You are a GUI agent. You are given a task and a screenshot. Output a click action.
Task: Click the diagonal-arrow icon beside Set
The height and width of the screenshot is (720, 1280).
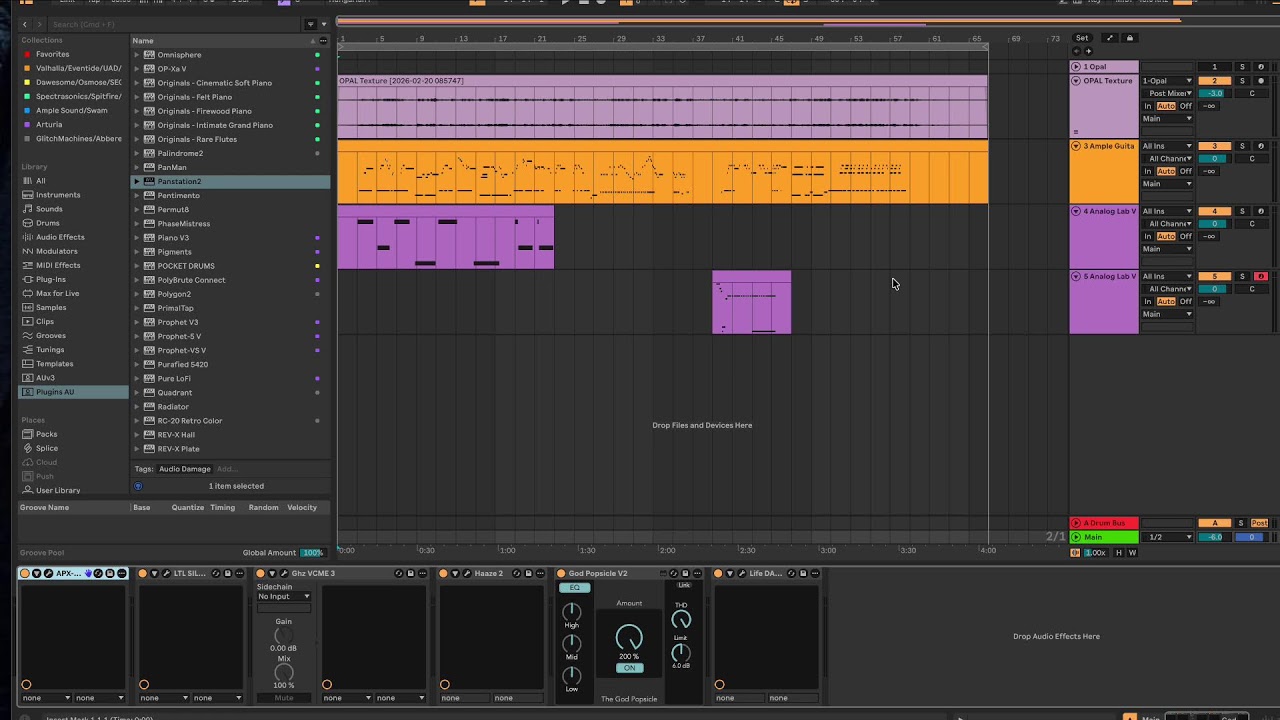point(1109,38)
